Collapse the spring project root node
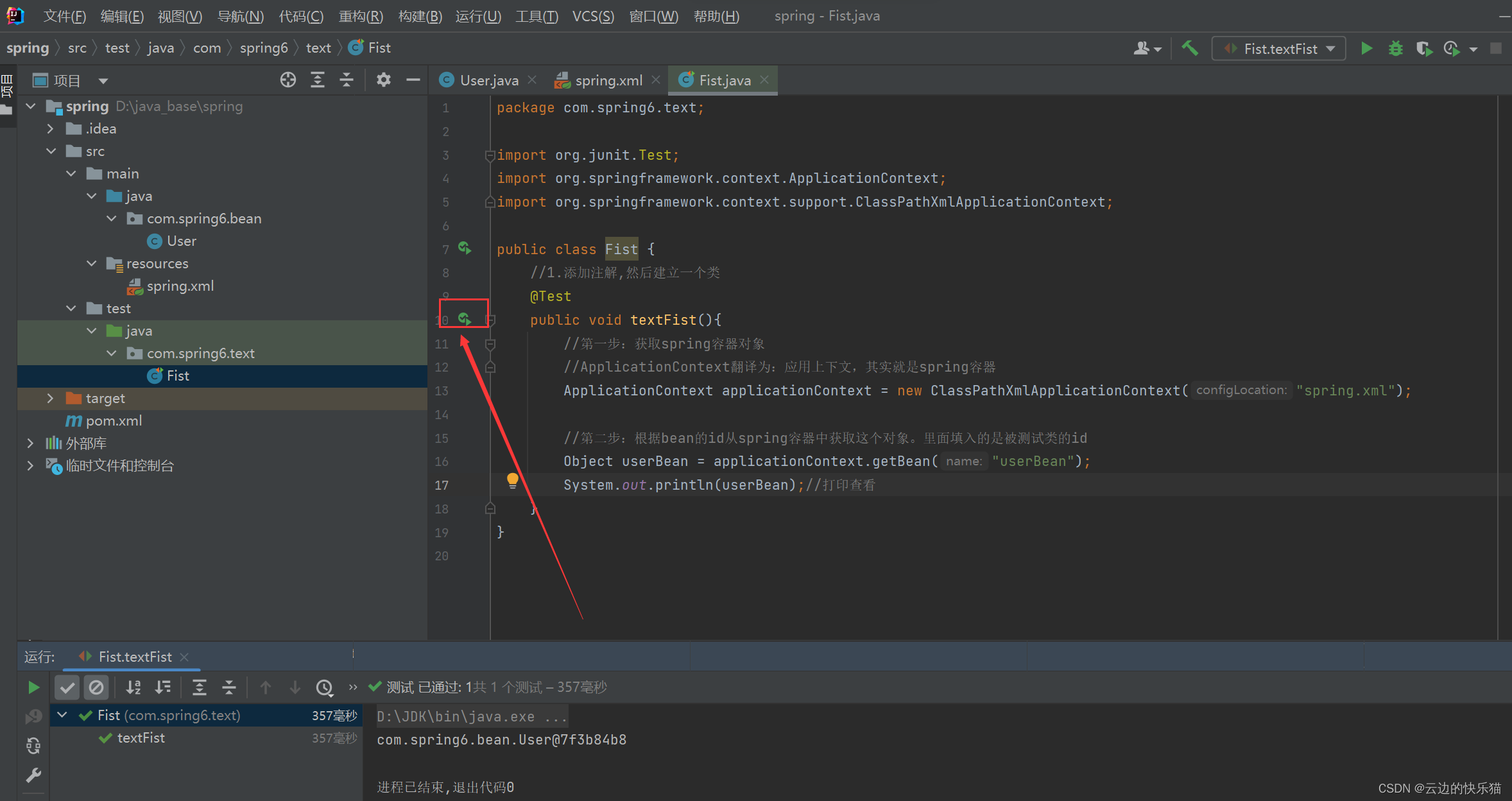Screen dimensions: 1512x801 click(x=31, y=107)
